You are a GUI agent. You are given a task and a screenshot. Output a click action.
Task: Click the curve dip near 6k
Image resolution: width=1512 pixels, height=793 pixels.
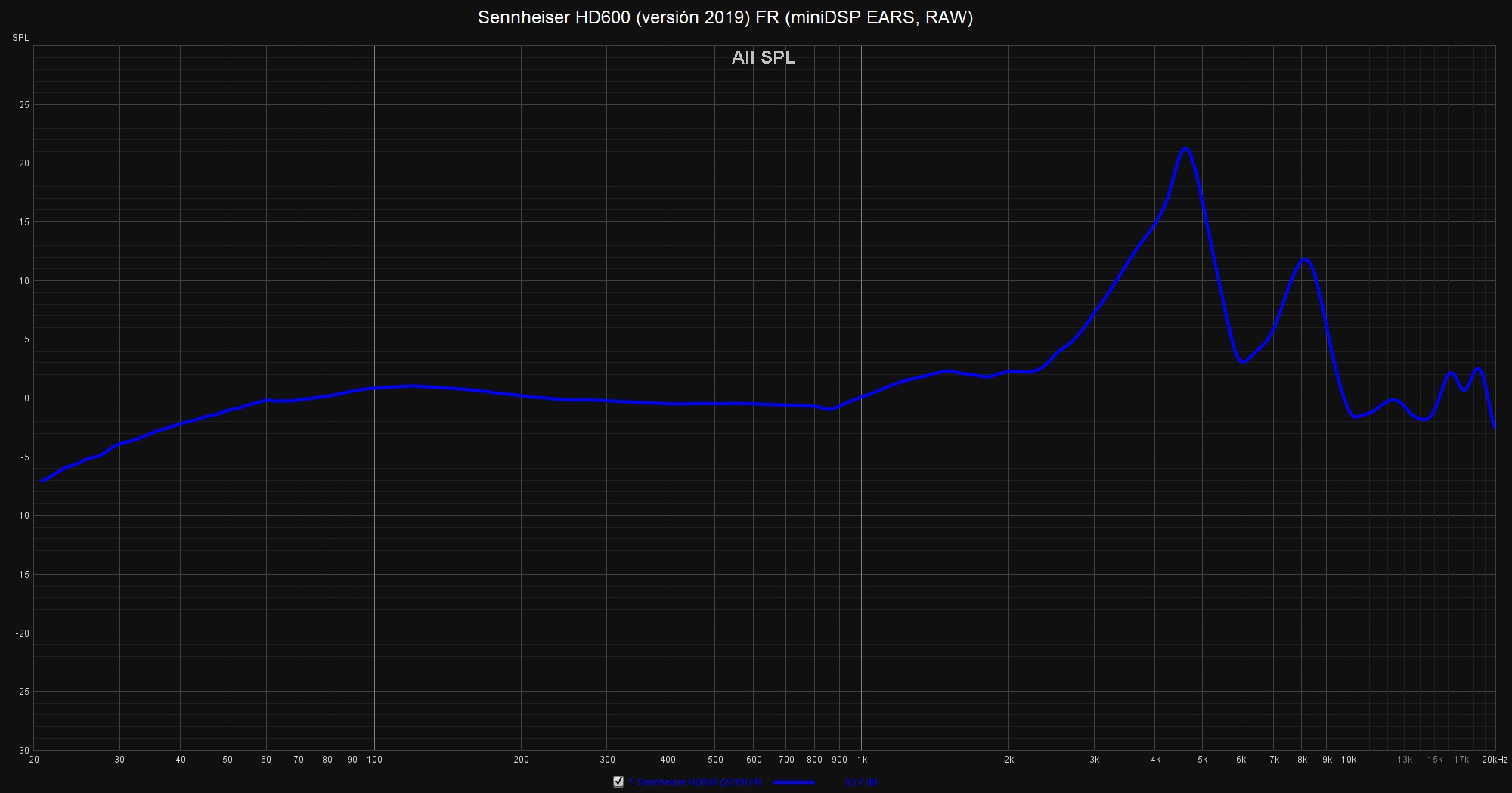coord(1243,362)
